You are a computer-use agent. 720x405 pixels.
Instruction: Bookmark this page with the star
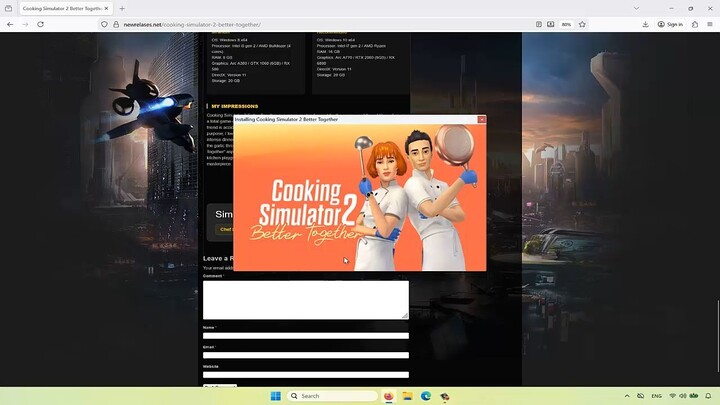pyautogui.click(x=582, y=24)
